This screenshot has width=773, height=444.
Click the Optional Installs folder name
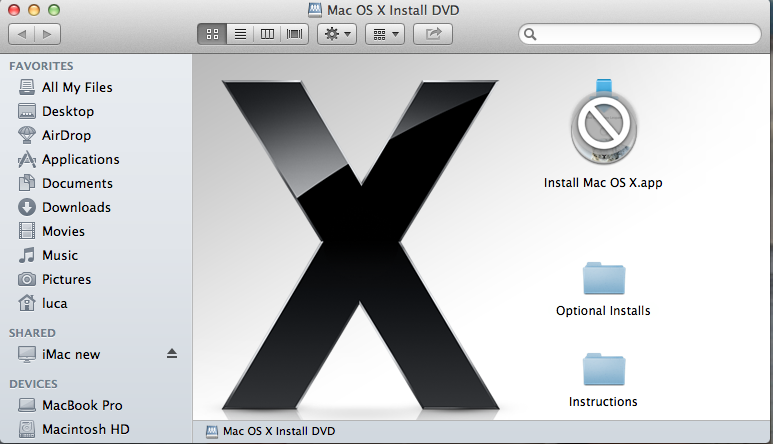(603, 311)
